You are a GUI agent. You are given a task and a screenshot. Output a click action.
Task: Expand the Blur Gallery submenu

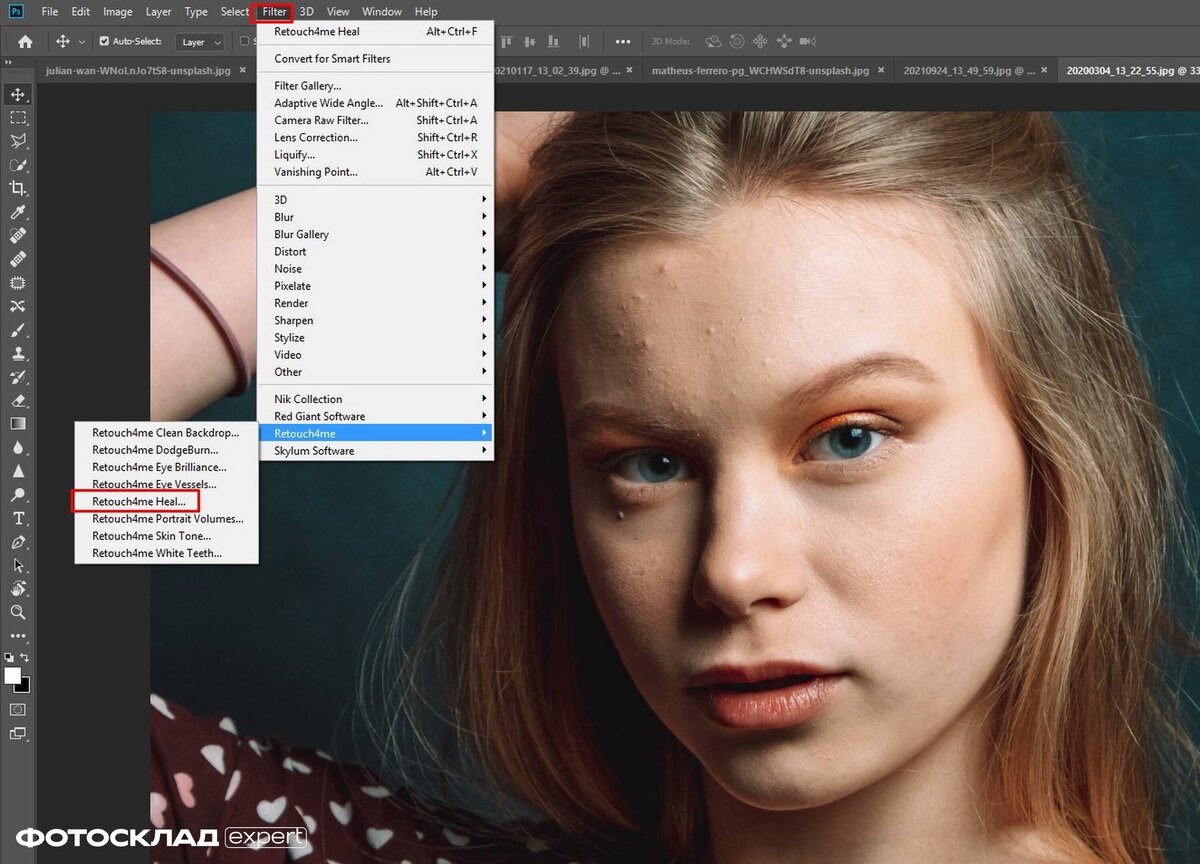(x=376, y=234)
